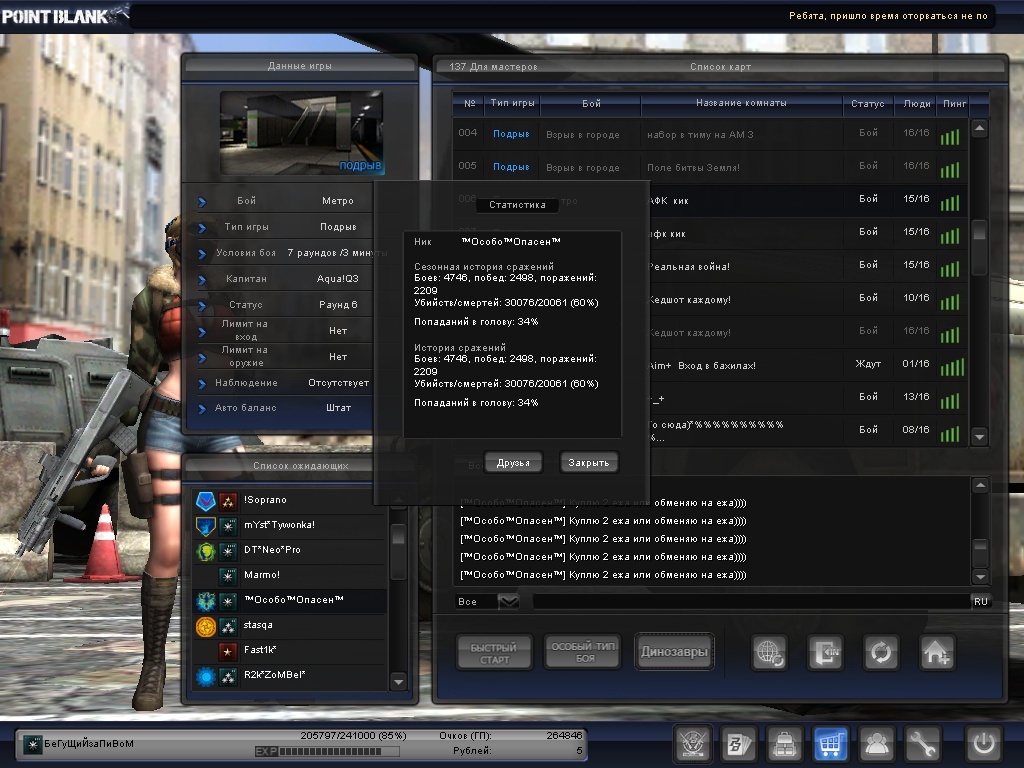Click the ping bars of room 004
1024x768 pixels.
click(x=950, y=136)
